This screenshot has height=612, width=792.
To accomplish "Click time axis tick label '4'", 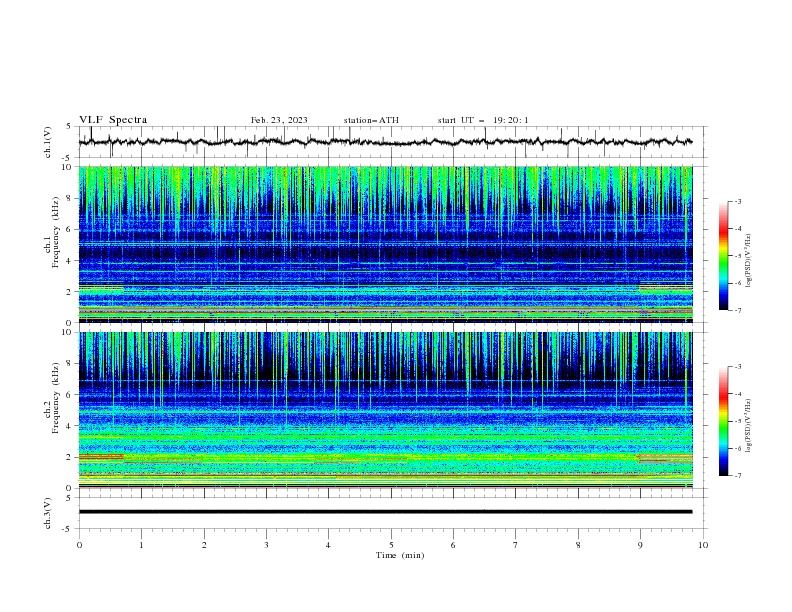I will pos(328,545).
